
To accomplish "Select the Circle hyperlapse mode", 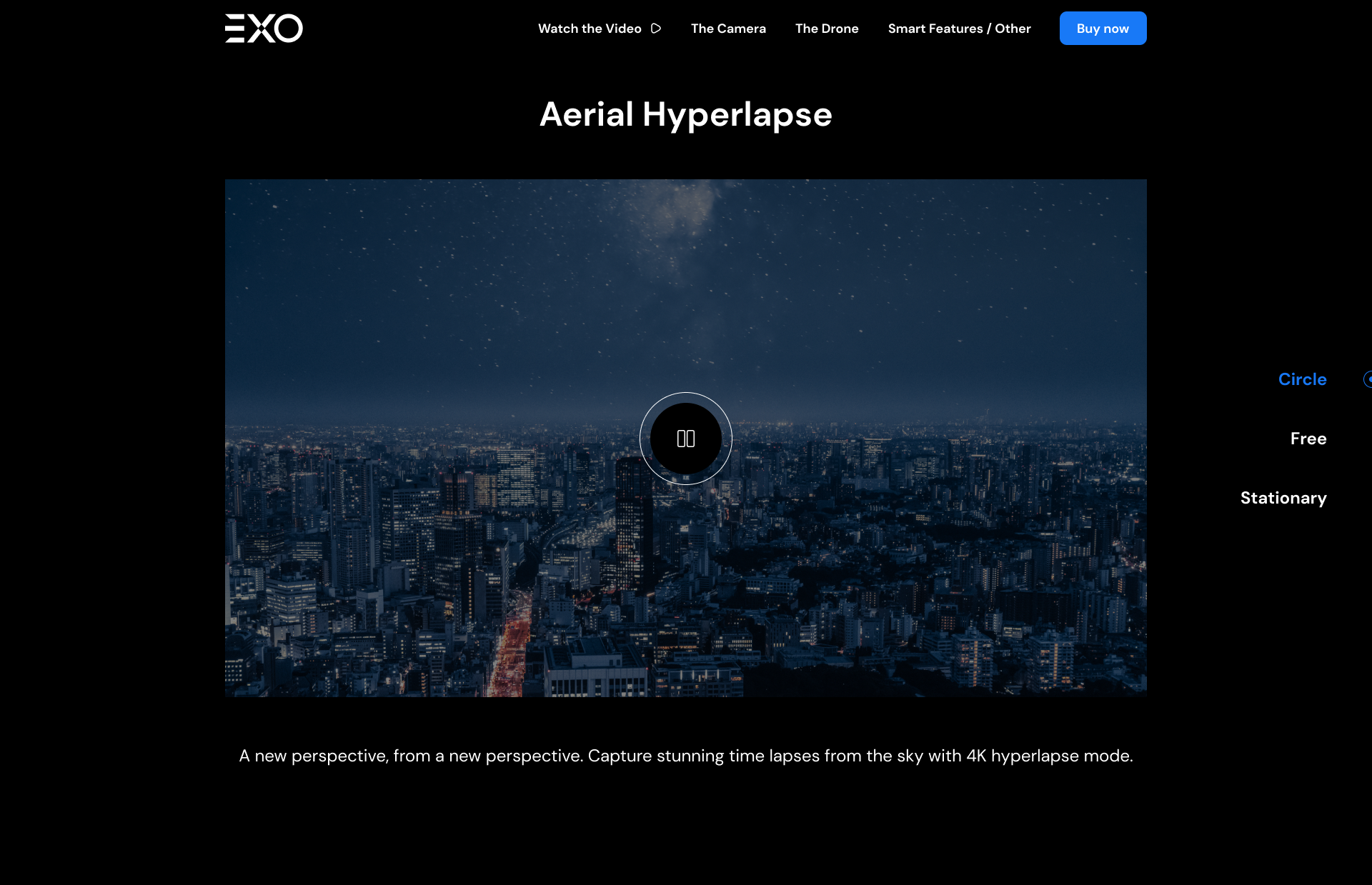I will [1302, 379].
